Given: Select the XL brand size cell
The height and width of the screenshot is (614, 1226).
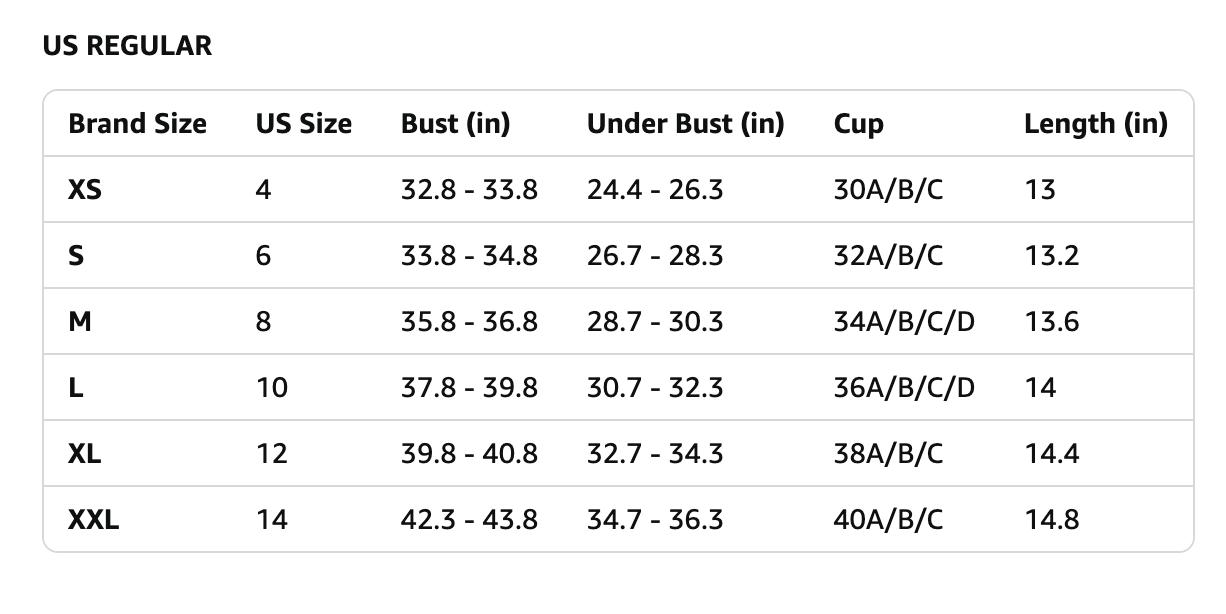Looking at the screenshot, I should pos(84,453).
